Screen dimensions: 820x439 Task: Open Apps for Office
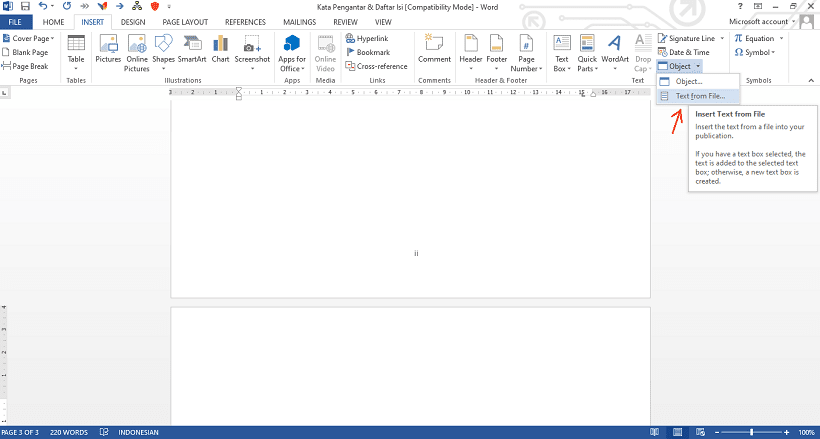click(292, 53)
